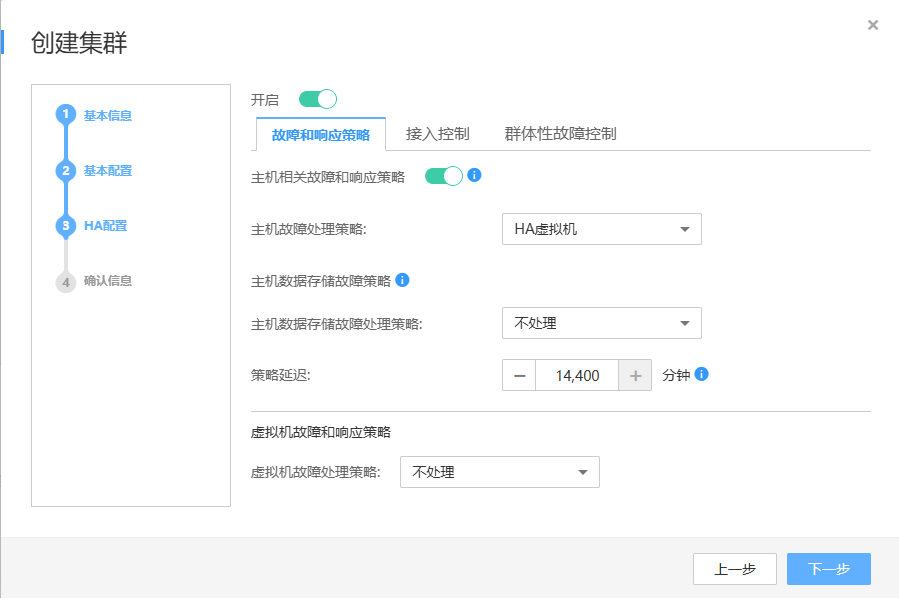Viewport: 899px width, 598px height.
Task: Click the 策略延迟 value field 14,400
Action: (x=577, y=376)
